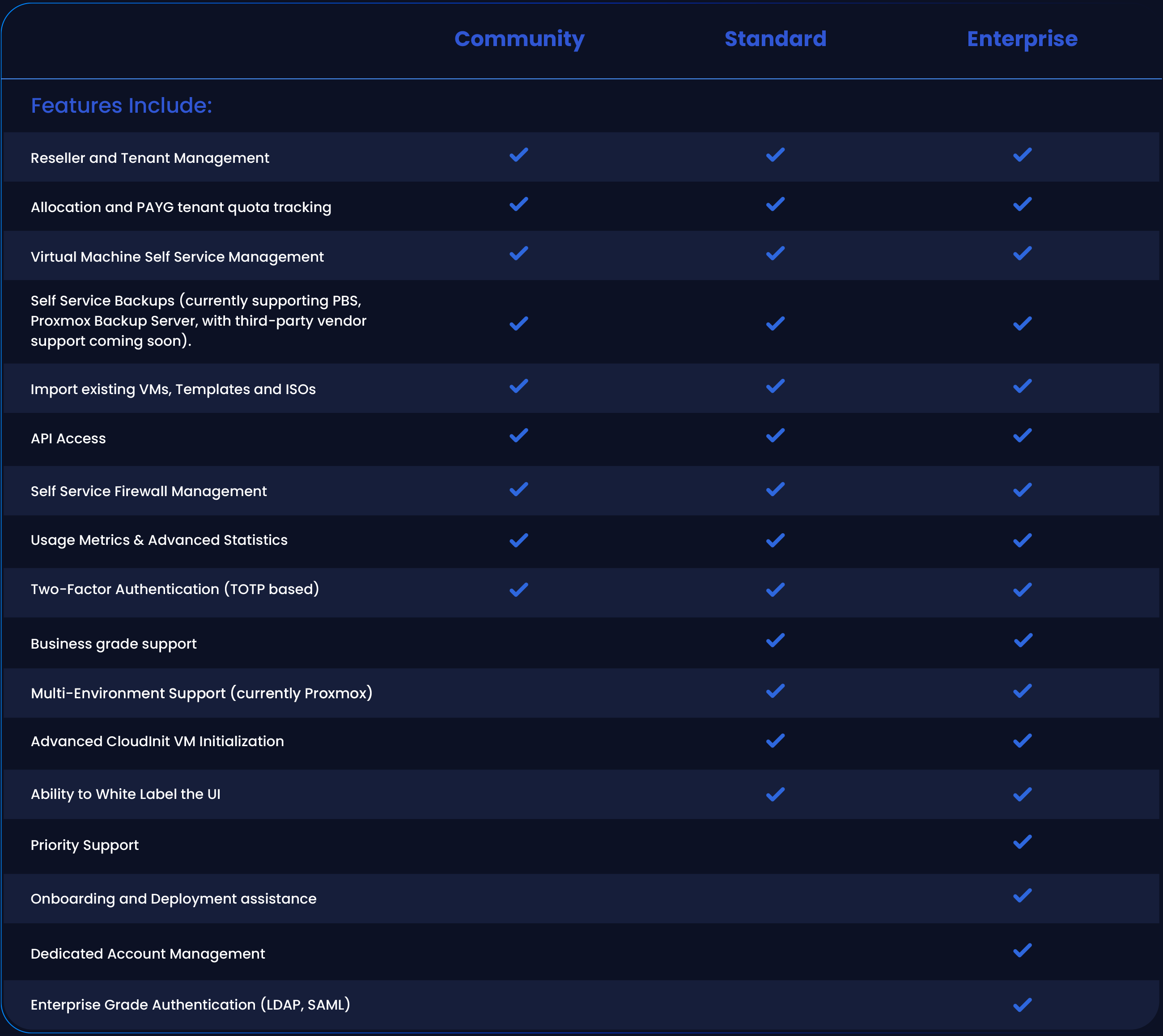Click Community checkmark for Reseller and Tenant Management
Screen dimensions: 1163x1036
tap(518, 155)
